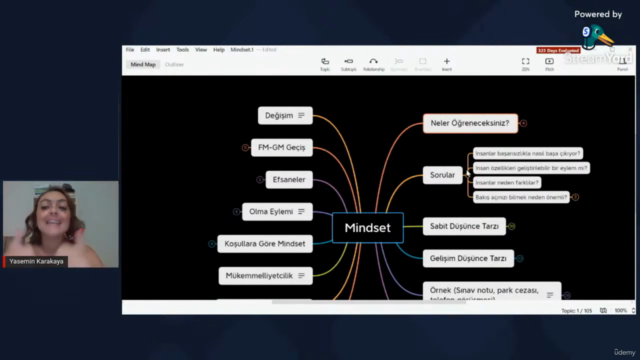Select the Mükemmelliyetcilik topic
The image size is (640, 360).
pos(265,276)
